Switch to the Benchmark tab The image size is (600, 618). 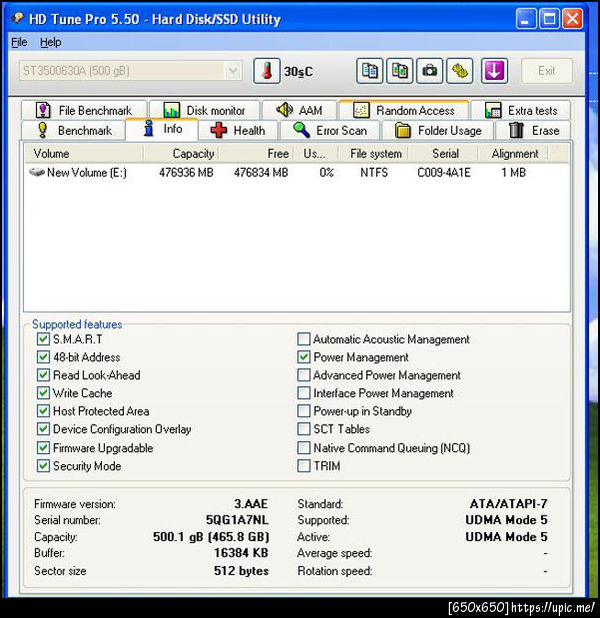74,130
